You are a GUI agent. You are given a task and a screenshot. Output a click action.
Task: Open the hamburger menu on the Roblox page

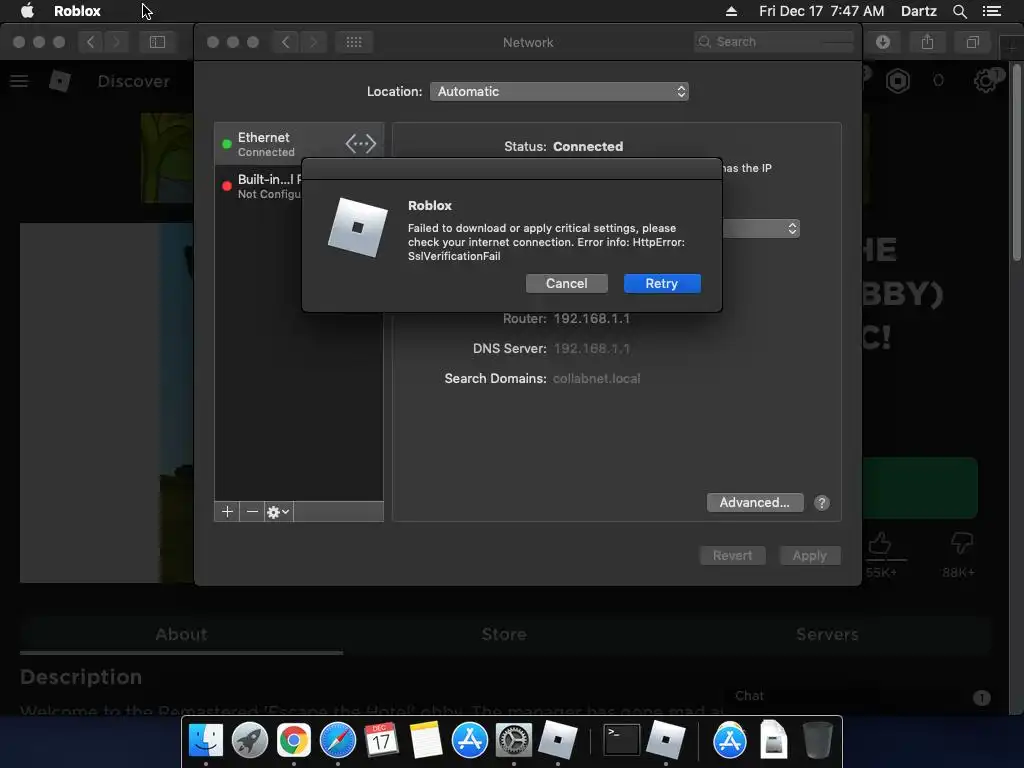[x=19, y=81]
